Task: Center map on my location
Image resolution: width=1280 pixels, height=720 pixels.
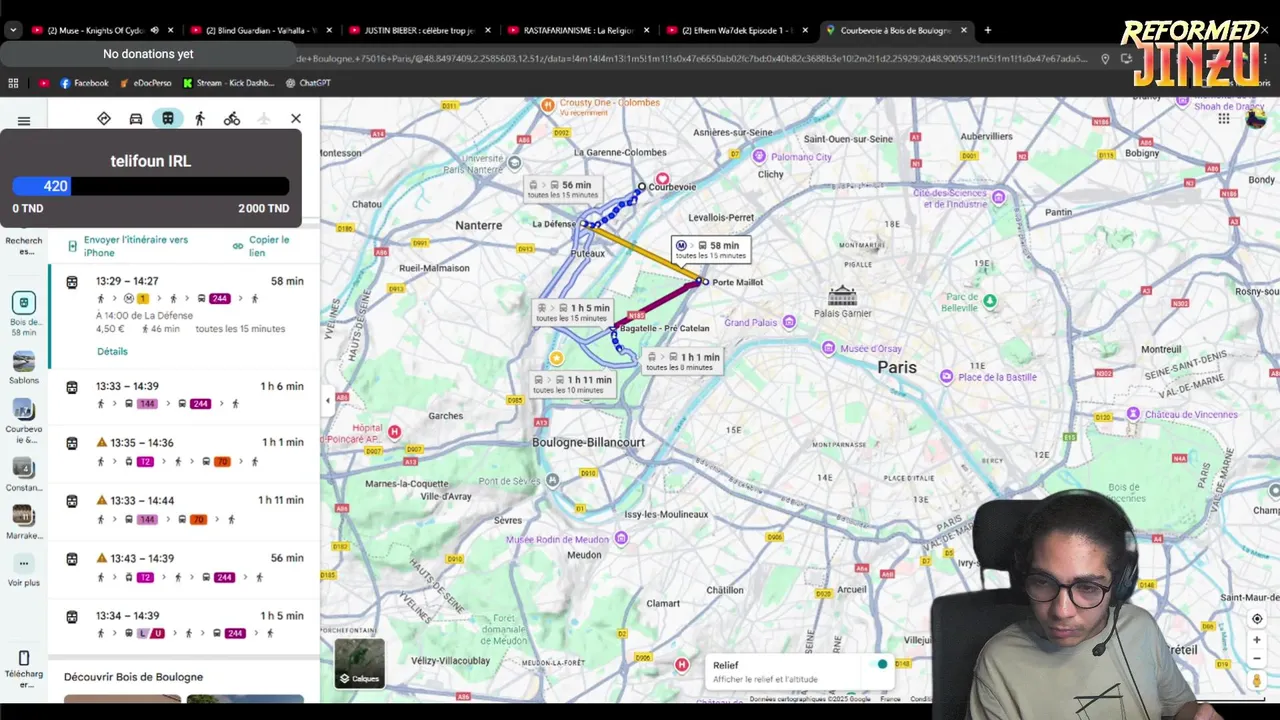Action: click(1257, 619)
